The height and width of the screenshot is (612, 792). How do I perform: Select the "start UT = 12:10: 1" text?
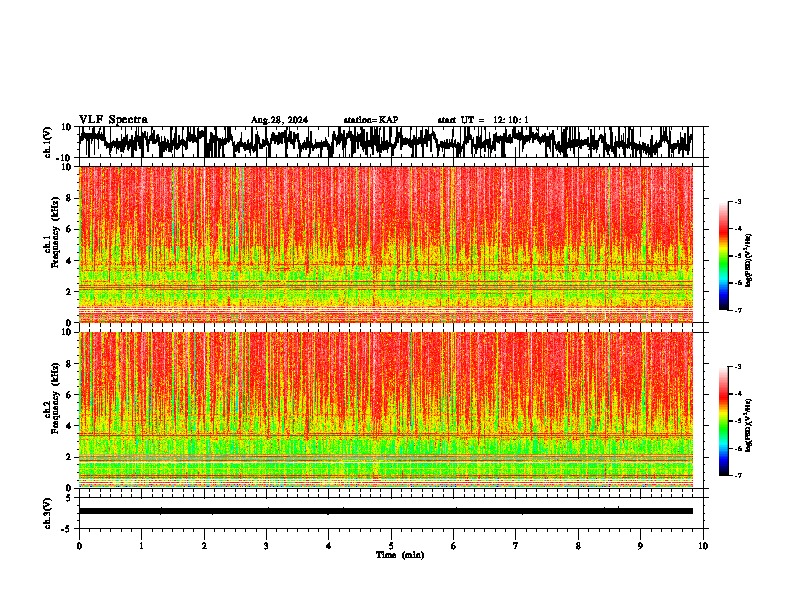[483, 120]
